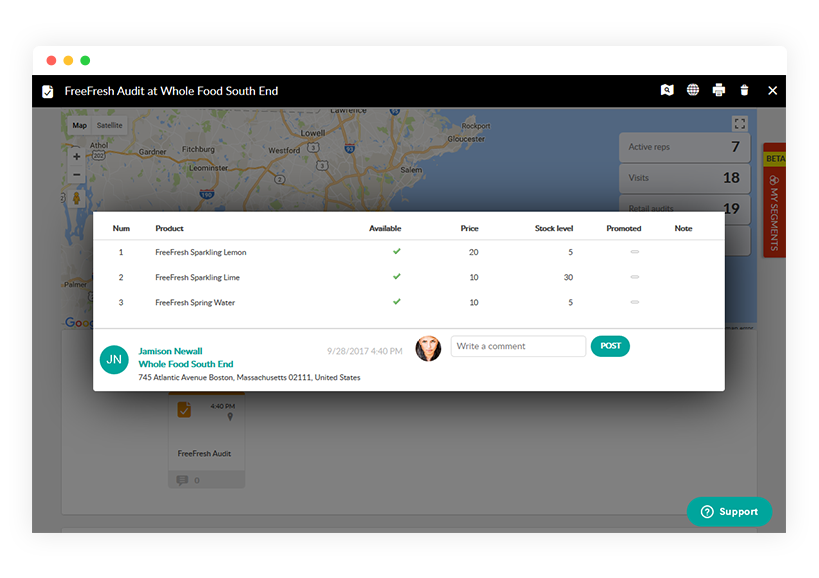This screenshot has height=578, width=819.
Task: Print the audit using the printer icon
Action: (718, 91)
